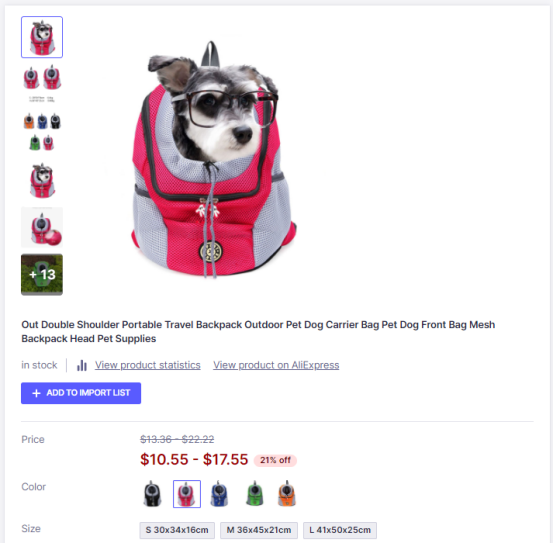The height and width of the screenshot is (544, 554).
Task: View the five color variants thumbnail
Action: point(42,131)
